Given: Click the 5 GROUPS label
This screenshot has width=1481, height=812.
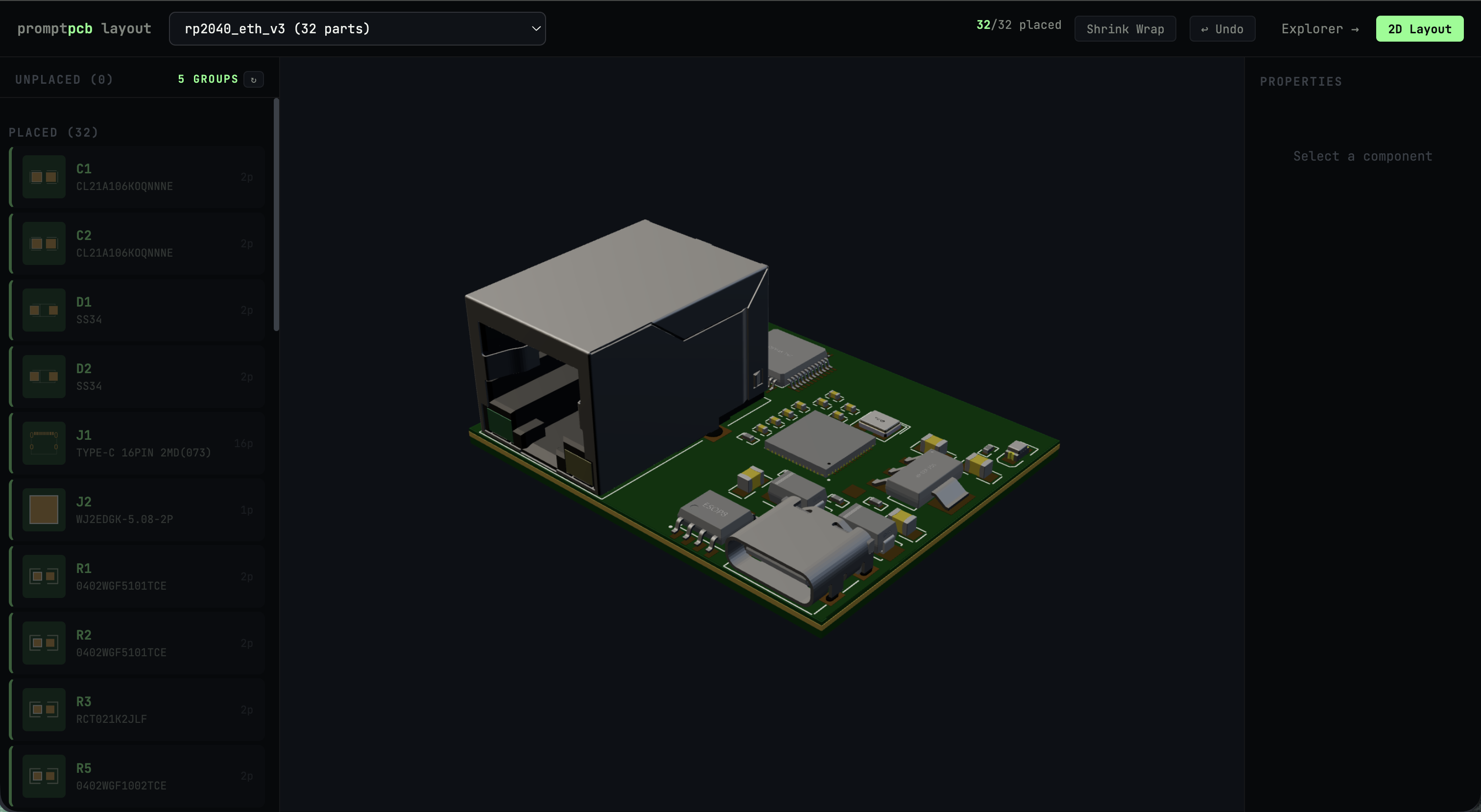Looking at the screenshot, I should (x=208, y=79).
